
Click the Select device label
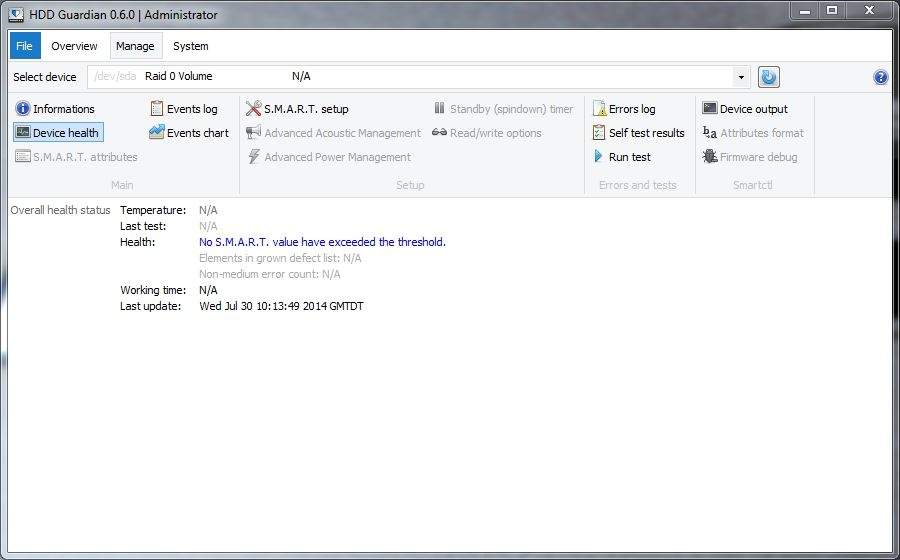45,77
